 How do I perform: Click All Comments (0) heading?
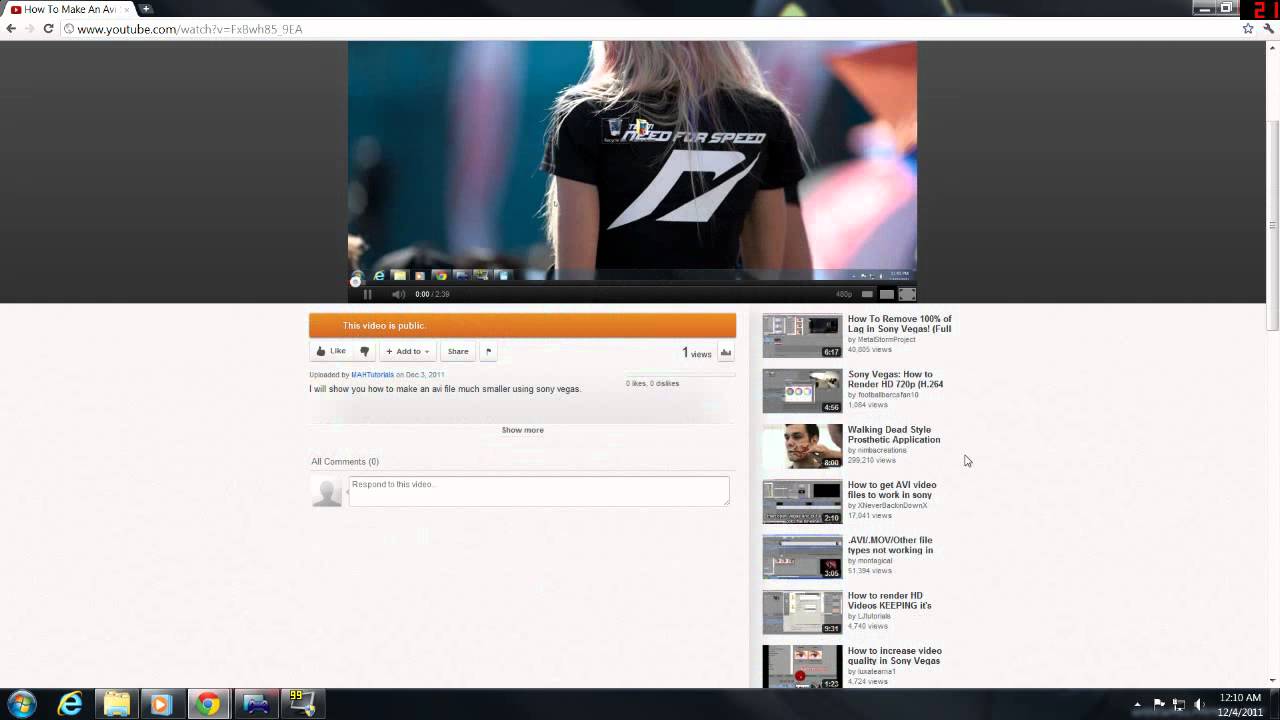[x=345, y=461]
